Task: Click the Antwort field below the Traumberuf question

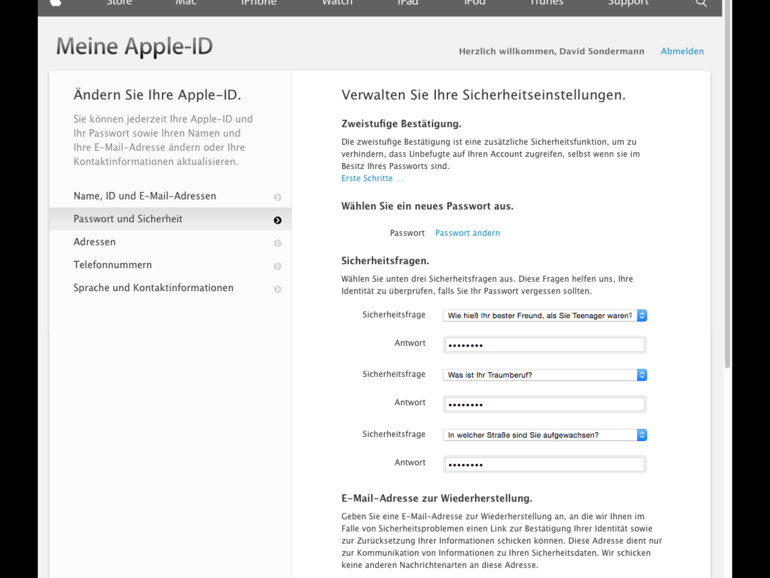Action: [x=545, y=404]
